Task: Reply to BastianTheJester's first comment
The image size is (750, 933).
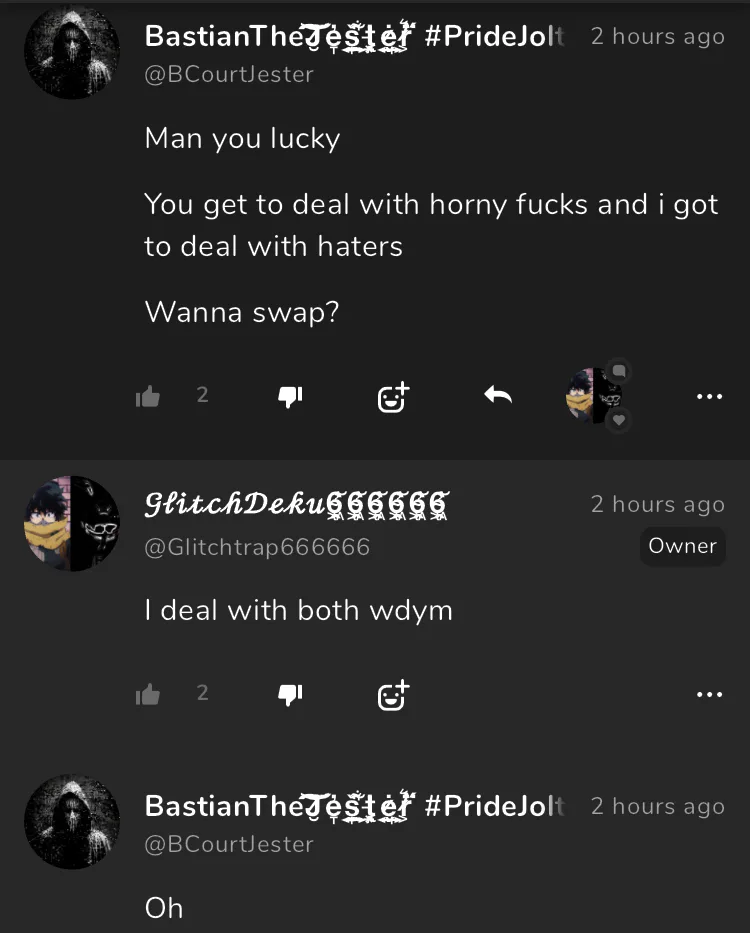Action: click(x=498, y=395)
